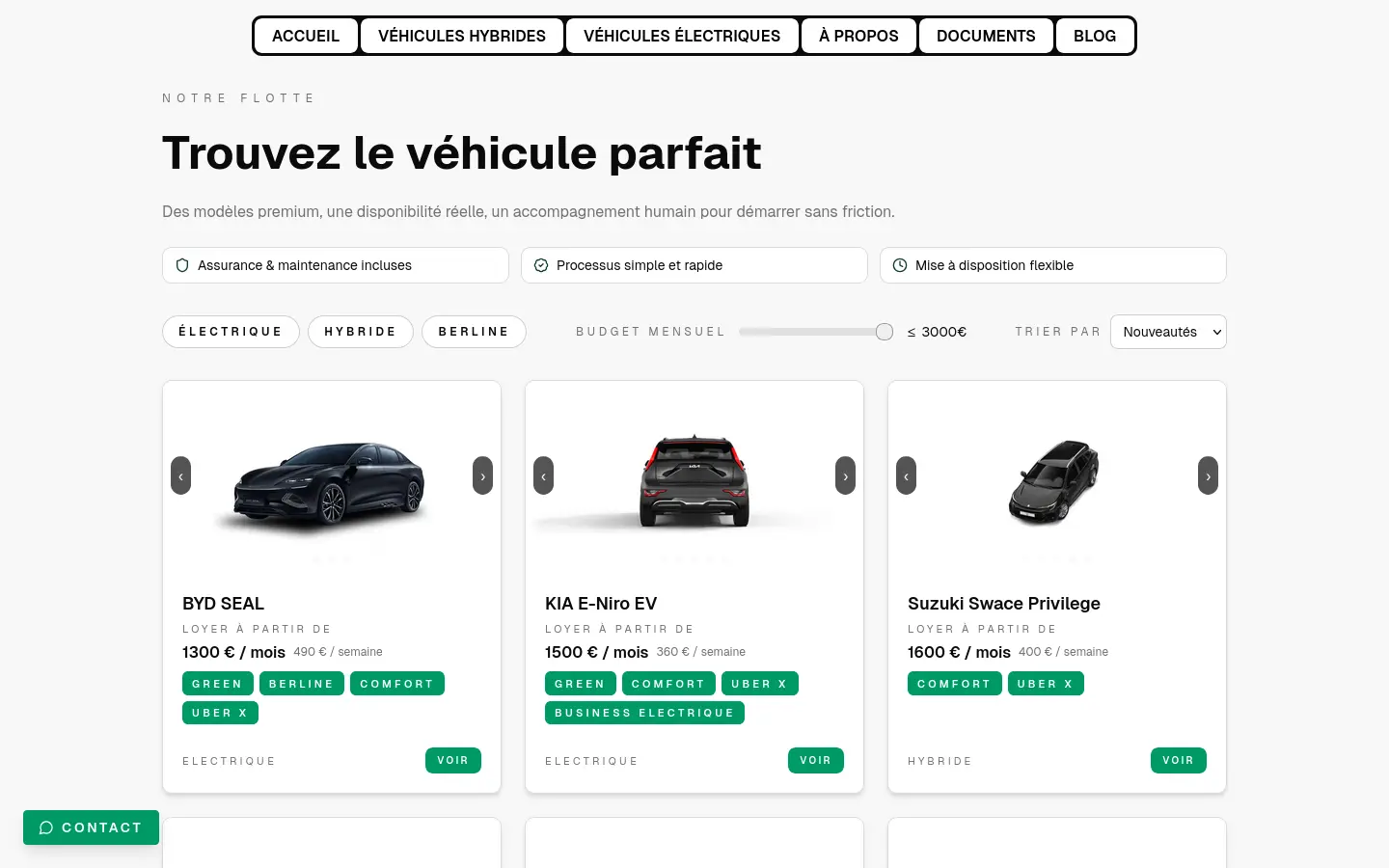Click the shield icon next to Assurance & maintenance

tap(182, 264)
